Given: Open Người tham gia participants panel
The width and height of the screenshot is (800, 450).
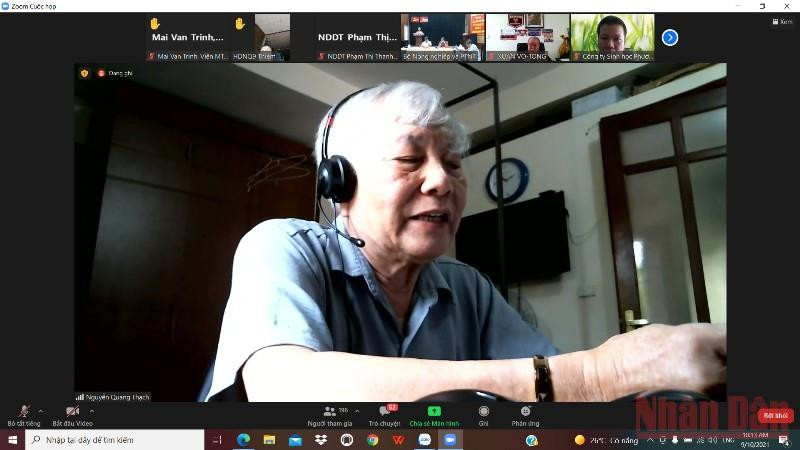Looking at the screenshot, I should pyautogui.click(x=330, y=416).
